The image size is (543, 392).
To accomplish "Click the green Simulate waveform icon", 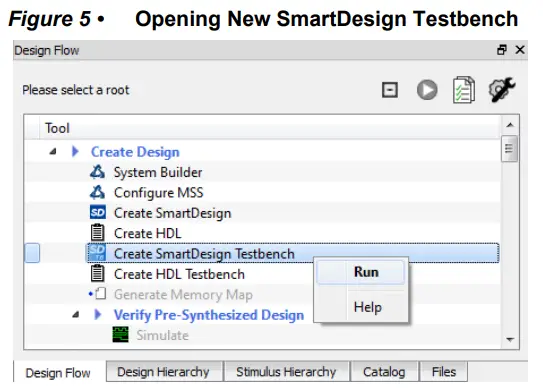I will tap(121, 335).
